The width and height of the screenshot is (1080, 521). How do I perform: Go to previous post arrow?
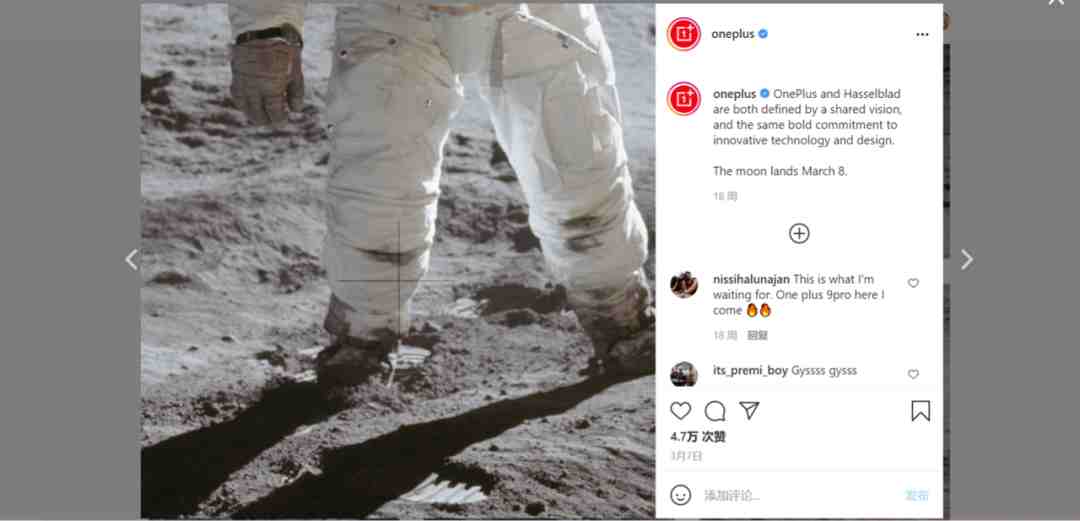tap(131, 260)
